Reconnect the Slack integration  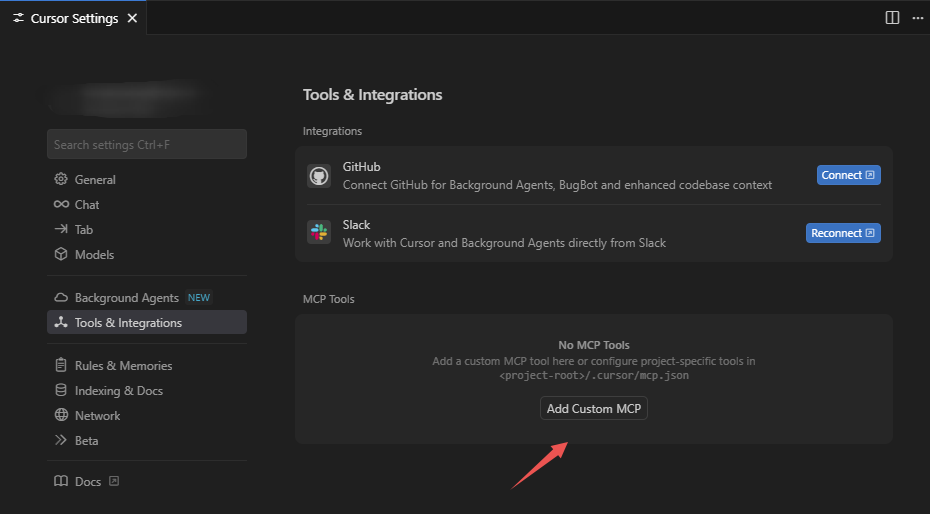pos(843,233)
